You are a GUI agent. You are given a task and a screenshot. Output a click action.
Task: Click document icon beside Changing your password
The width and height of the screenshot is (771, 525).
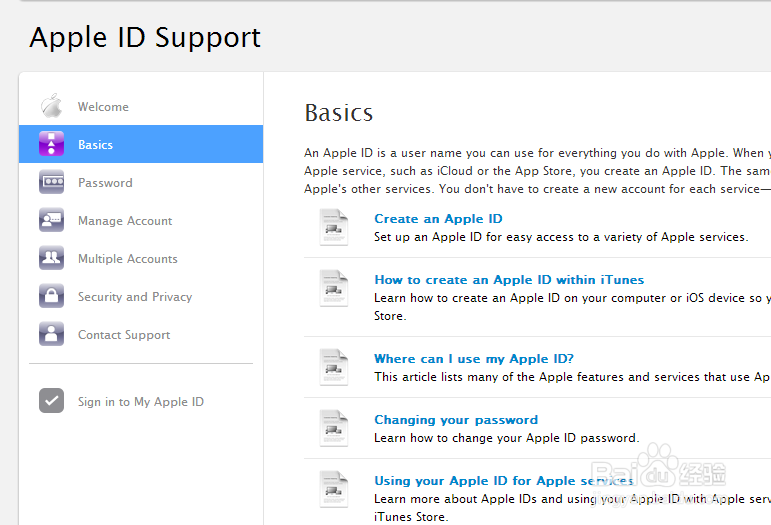pos(333,428)
